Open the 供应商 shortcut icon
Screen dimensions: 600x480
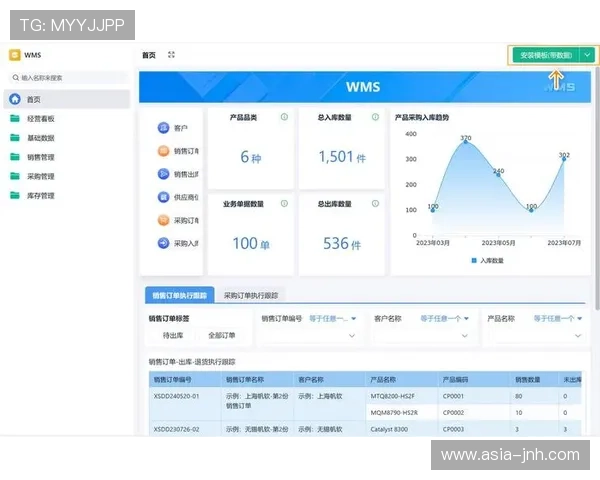164,197
